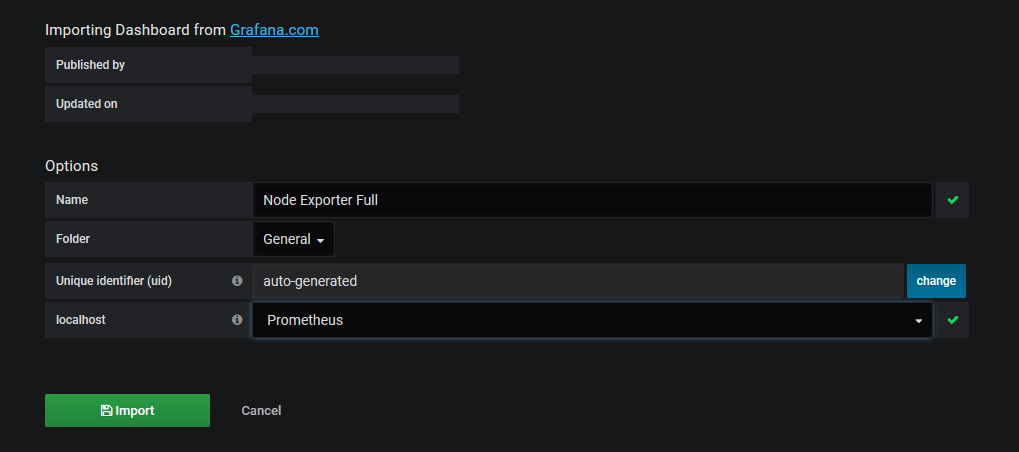Click the Options section heading
The height and width of the screenshot is (452, 1019).
click(71, 166)
